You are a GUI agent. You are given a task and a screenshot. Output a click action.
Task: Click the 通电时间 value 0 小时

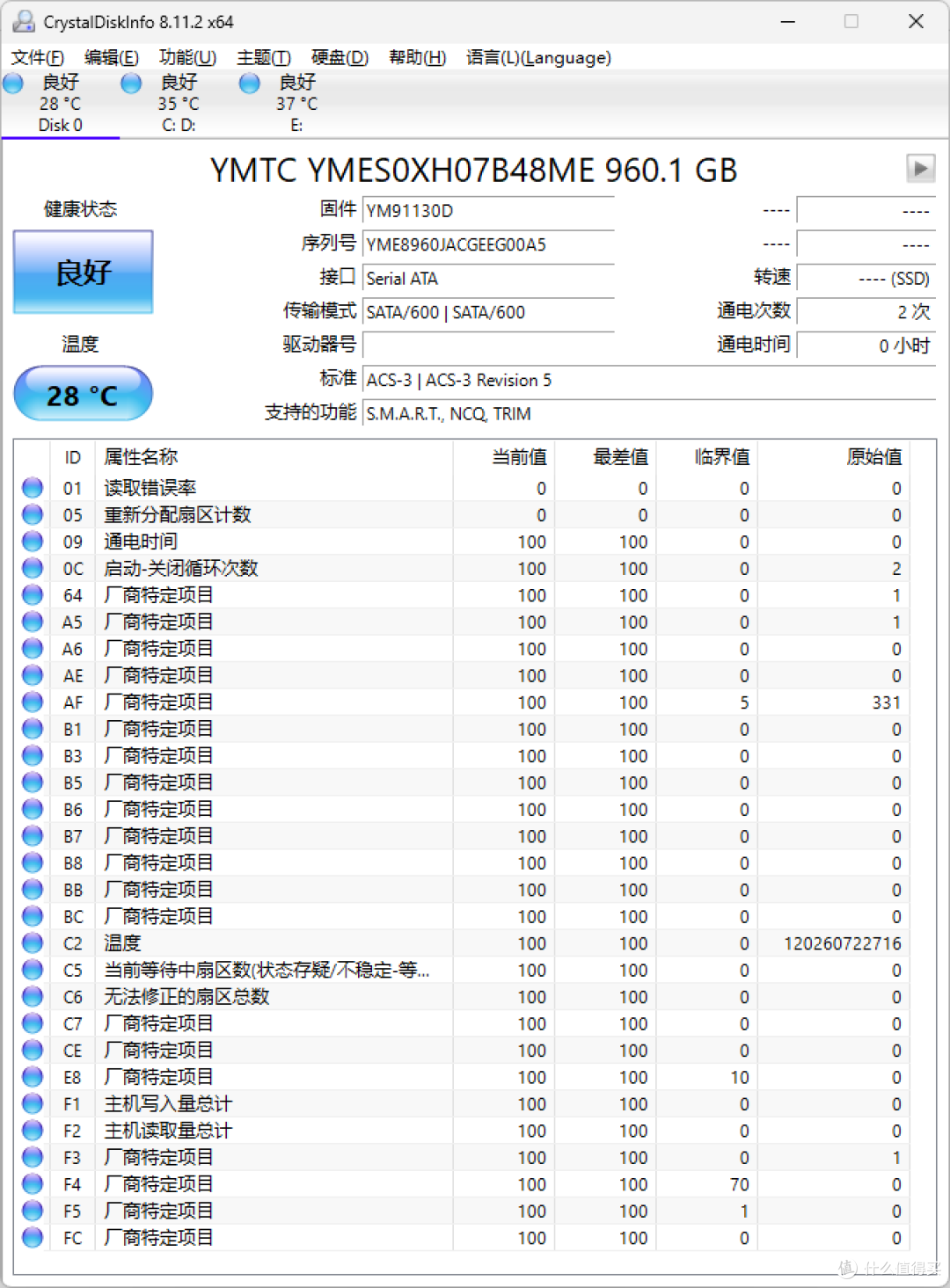[866, 346]
